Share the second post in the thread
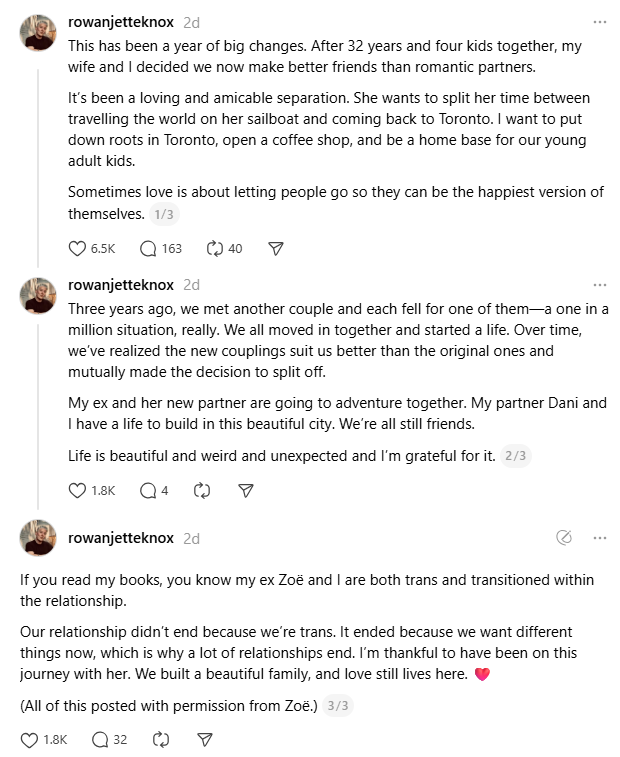 click(x=246, y=490)
